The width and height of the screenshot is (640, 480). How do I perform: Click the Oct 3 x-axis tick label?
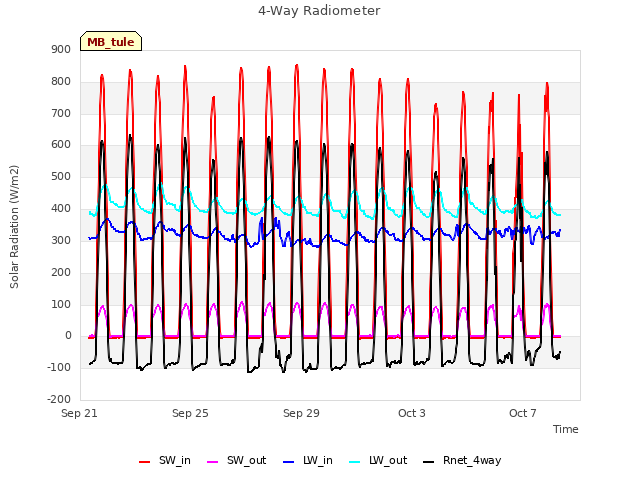pos(412,413)
